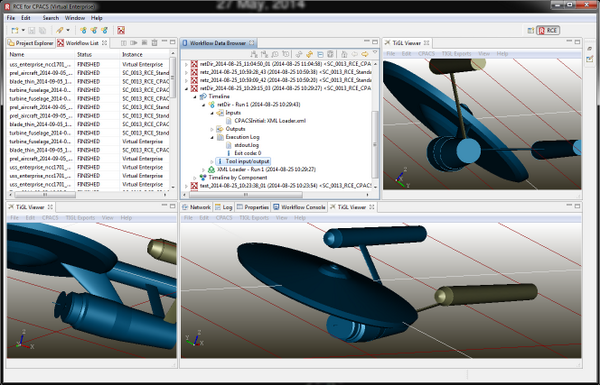Close the Workflow Data Browser tab with its X

coord(251,43)
